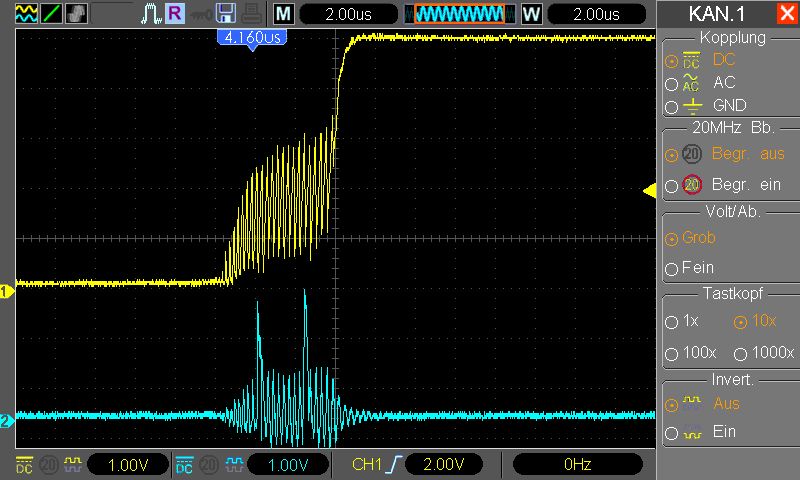Click the 4.160us trigger position marker
The image size is (800, 480).
[x=251, y=37]
